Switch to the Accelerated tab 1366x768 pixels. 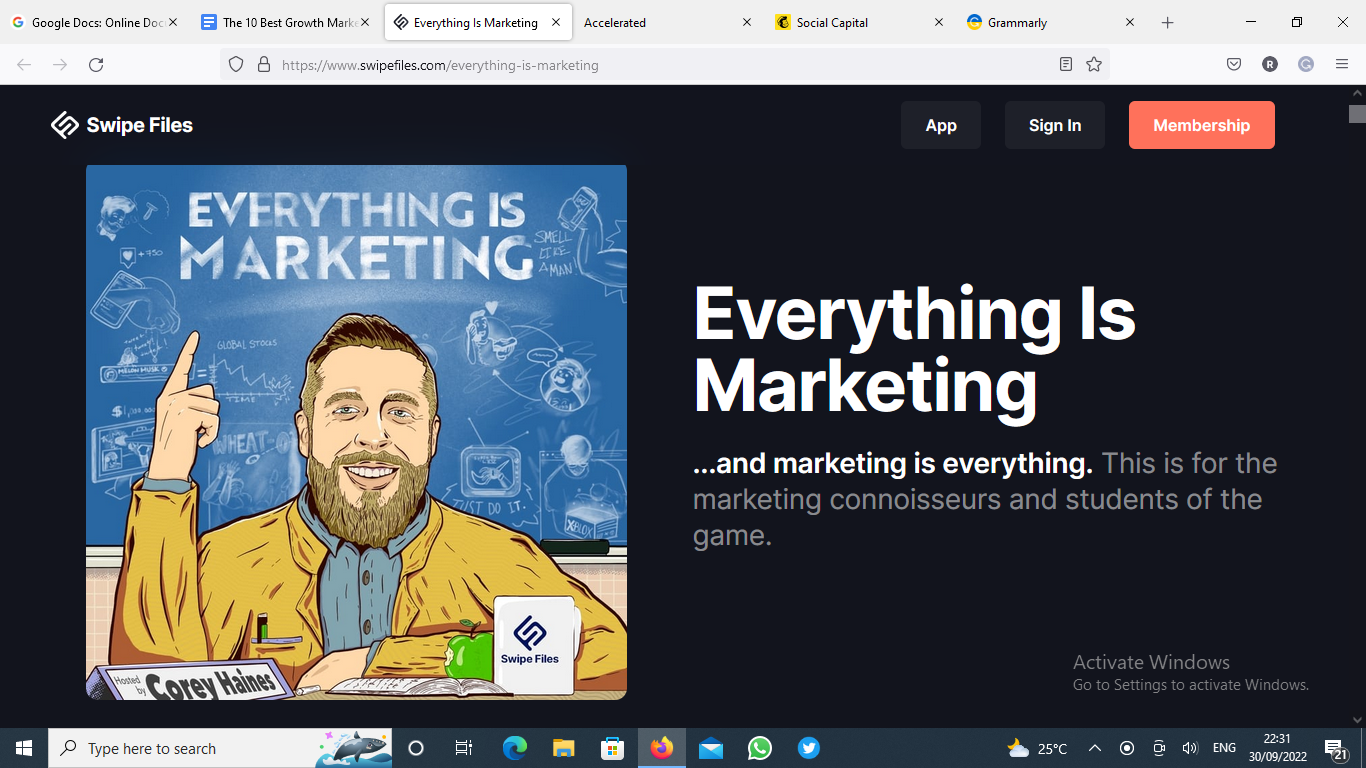tap(669, 22)
